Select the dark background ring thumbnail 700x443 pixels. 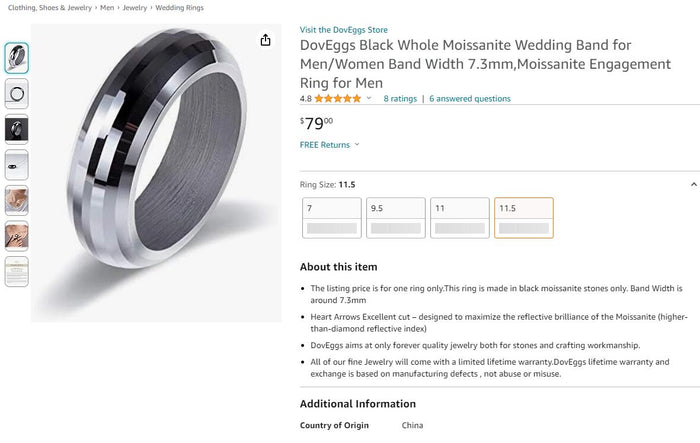coord(17,129)
